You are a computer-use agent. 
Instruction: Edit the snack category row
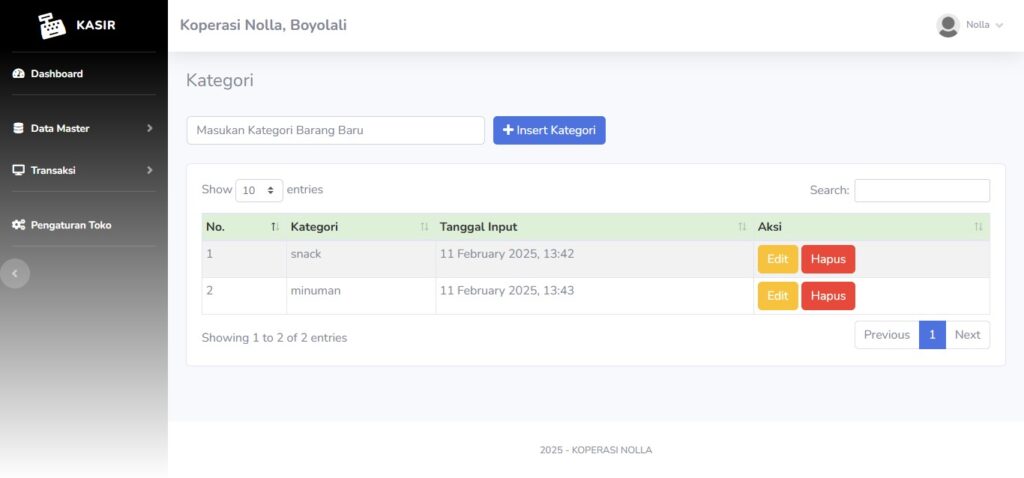point(777,259)
